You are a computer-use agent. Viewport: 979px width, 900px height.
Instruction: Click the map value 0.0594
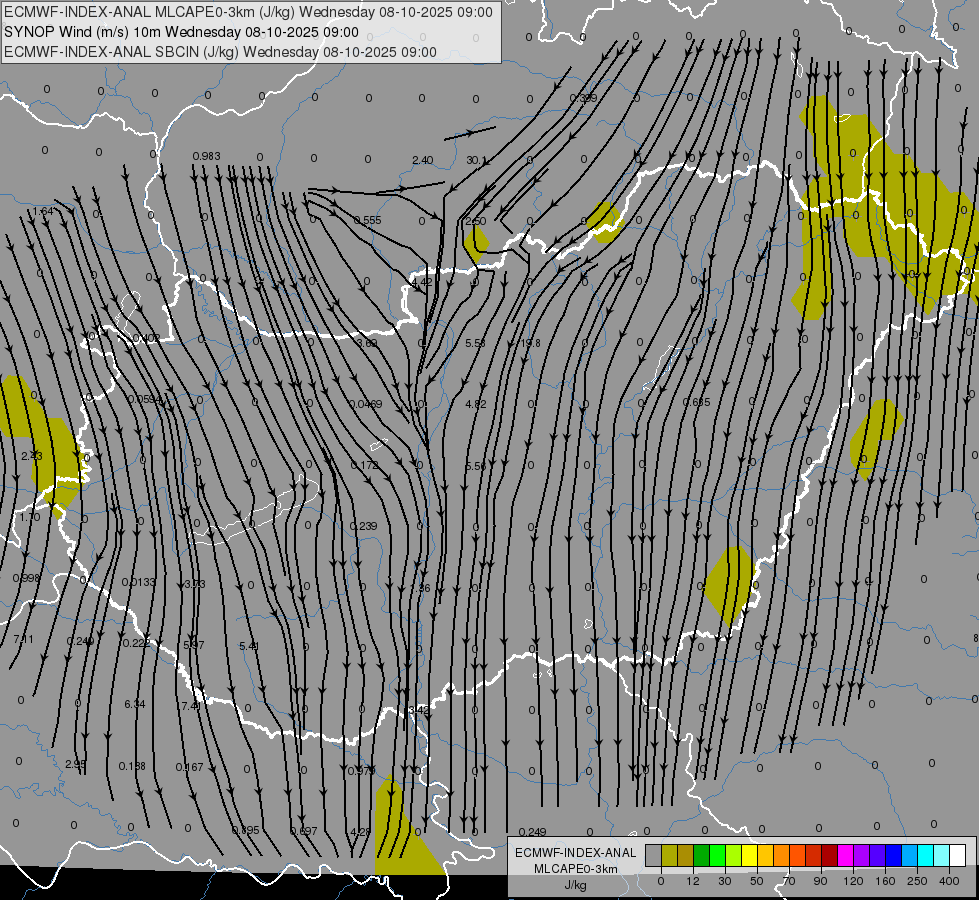click(x=145, y=399)
